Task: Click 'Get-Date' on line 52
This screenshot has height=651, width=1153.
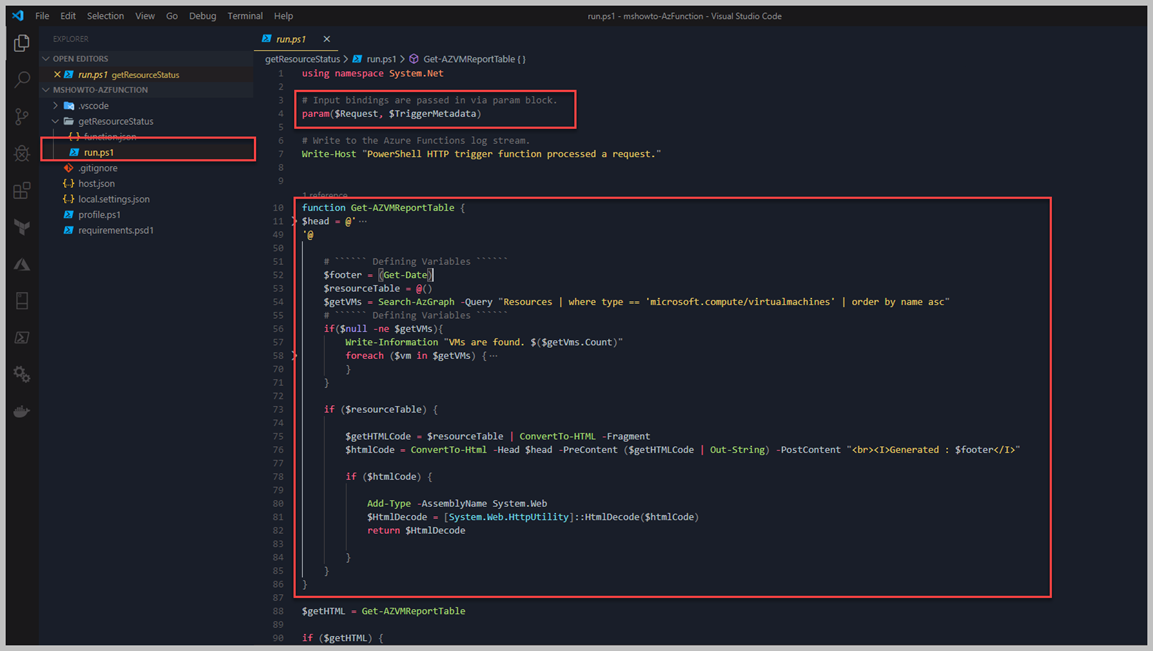Action: (405, 275)
